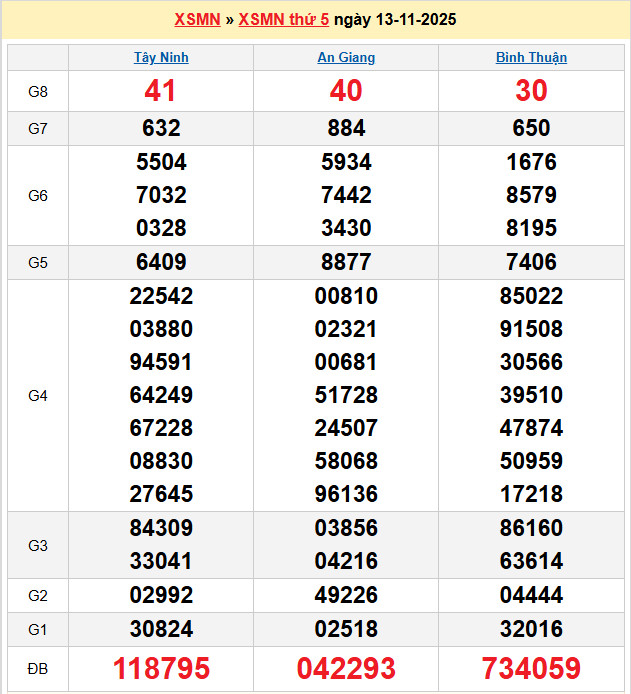631x694 pixels.
Task: Click An Giang G2 number 49226
Action: coord(346,596)
